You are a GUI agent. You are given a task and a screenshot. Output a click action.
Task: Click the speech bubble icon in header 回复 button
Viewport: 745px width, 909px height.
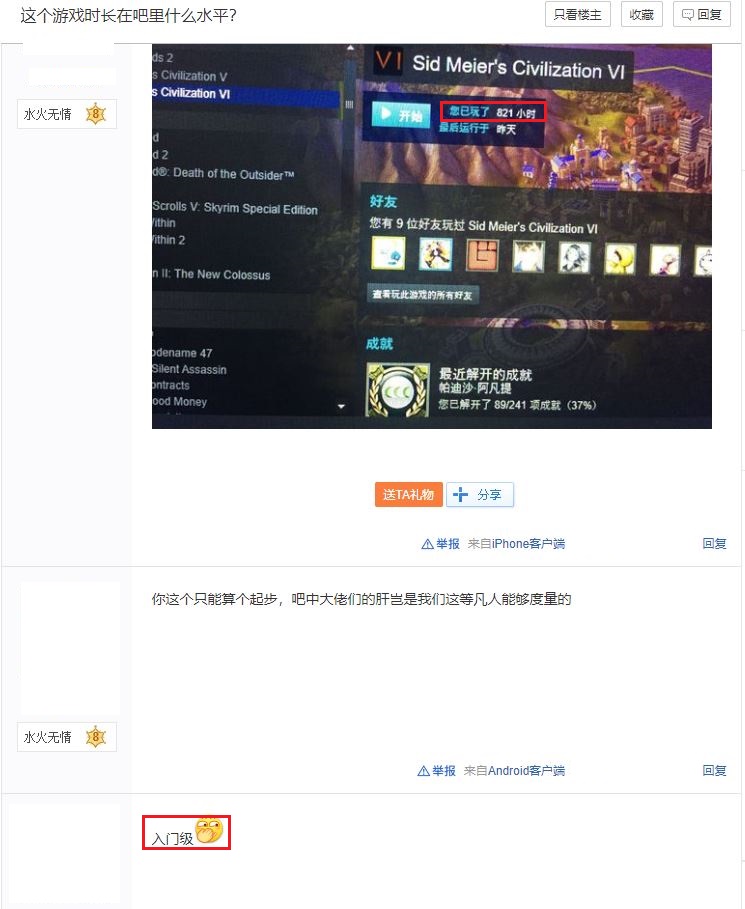687,14
